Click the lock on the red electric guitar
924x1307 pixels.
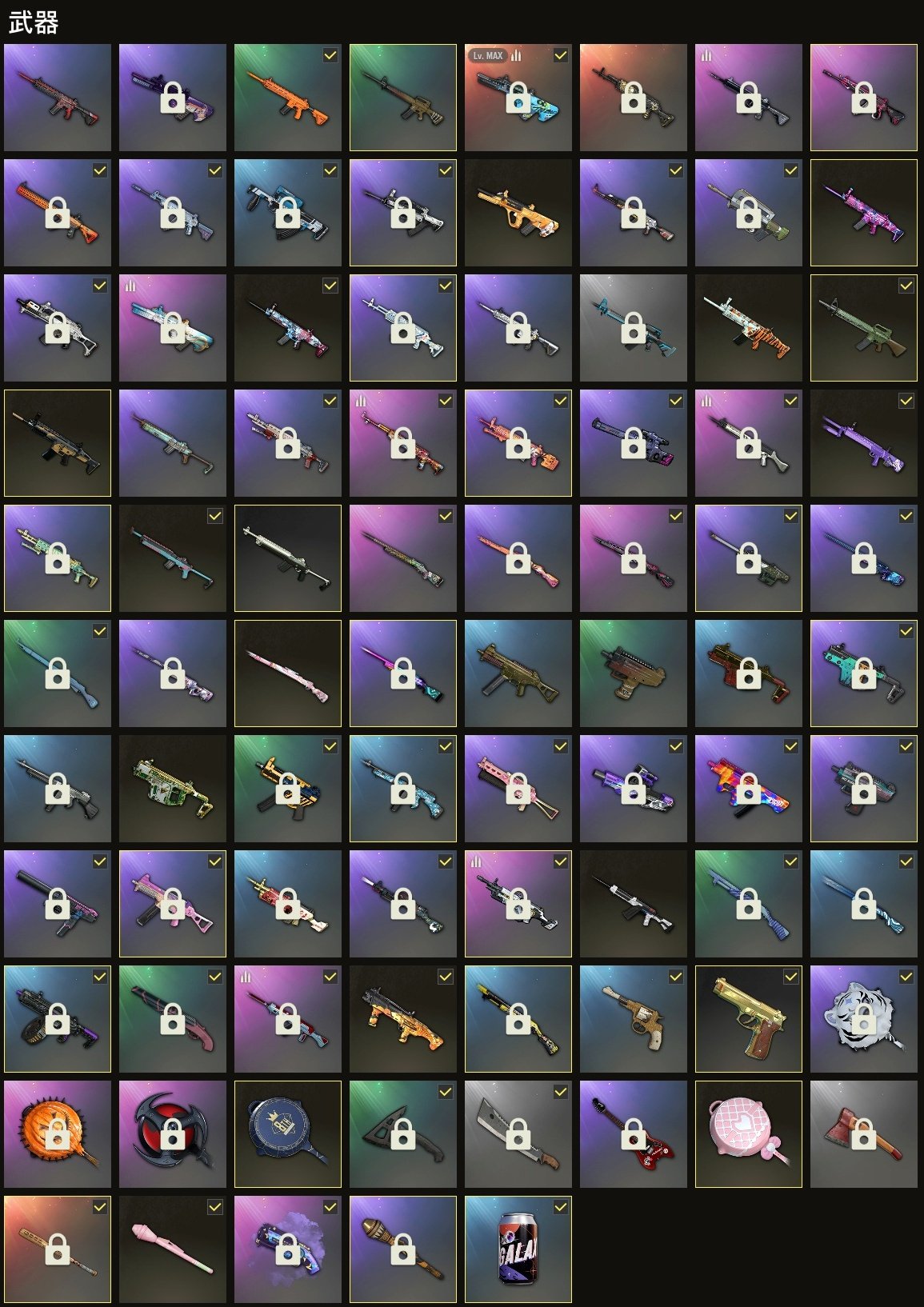[x=634, y=1133]
